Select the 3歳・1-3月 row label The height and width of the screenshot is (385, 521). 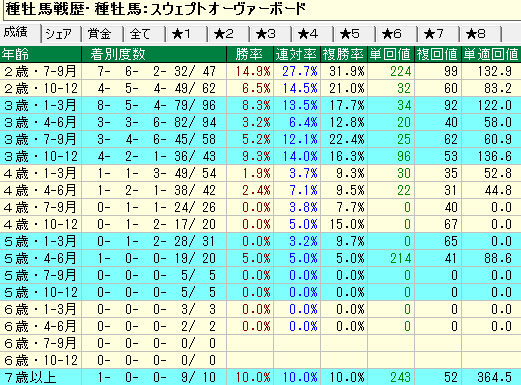click(41, 105)
